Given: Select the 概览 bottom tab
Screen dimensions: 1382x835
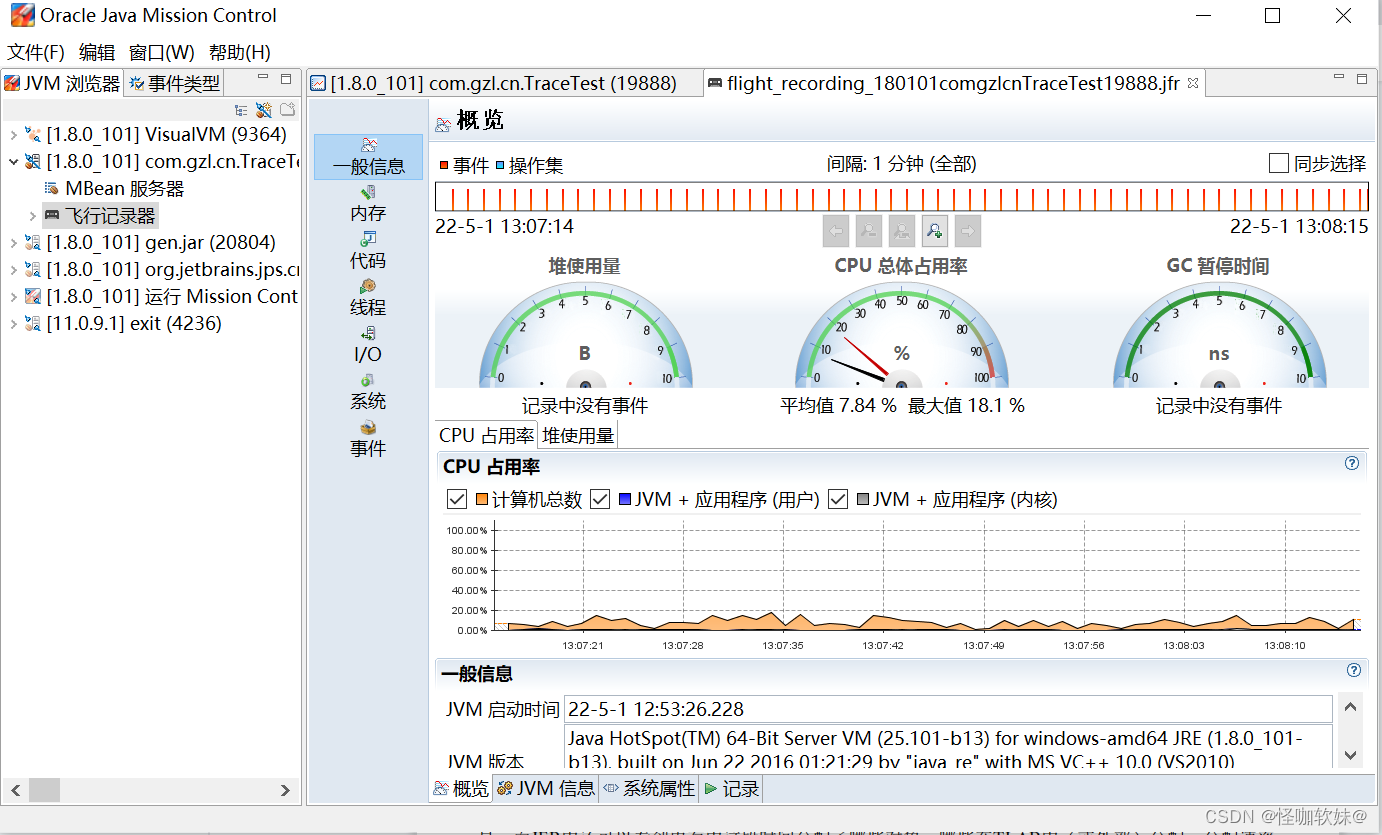Looking at the screenshot, I should [461, 789].
